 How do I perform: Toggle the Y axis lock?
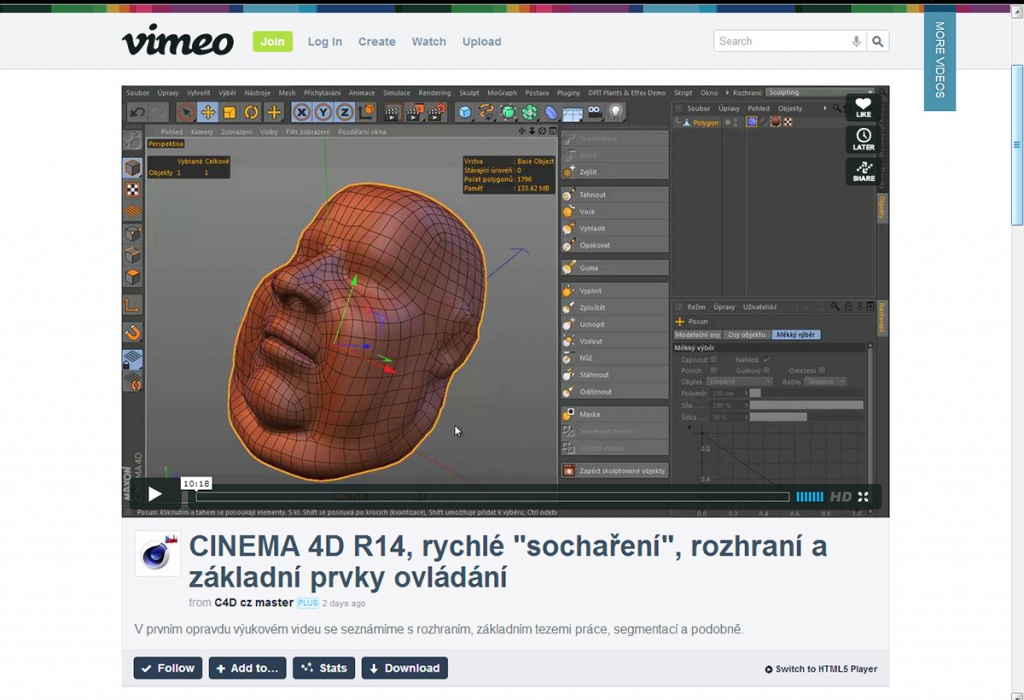coord(323,112)
